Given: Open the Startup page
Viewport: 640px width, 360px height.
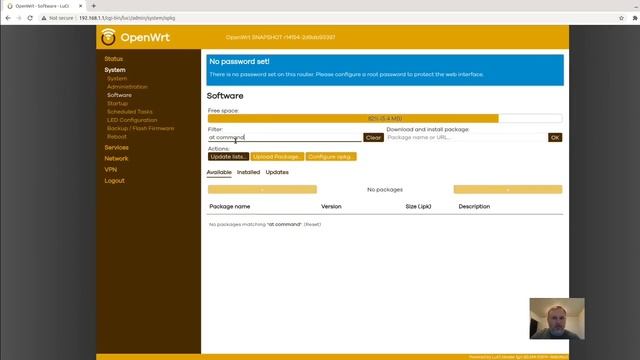Looking at the screenshot, I should (117, 103).
